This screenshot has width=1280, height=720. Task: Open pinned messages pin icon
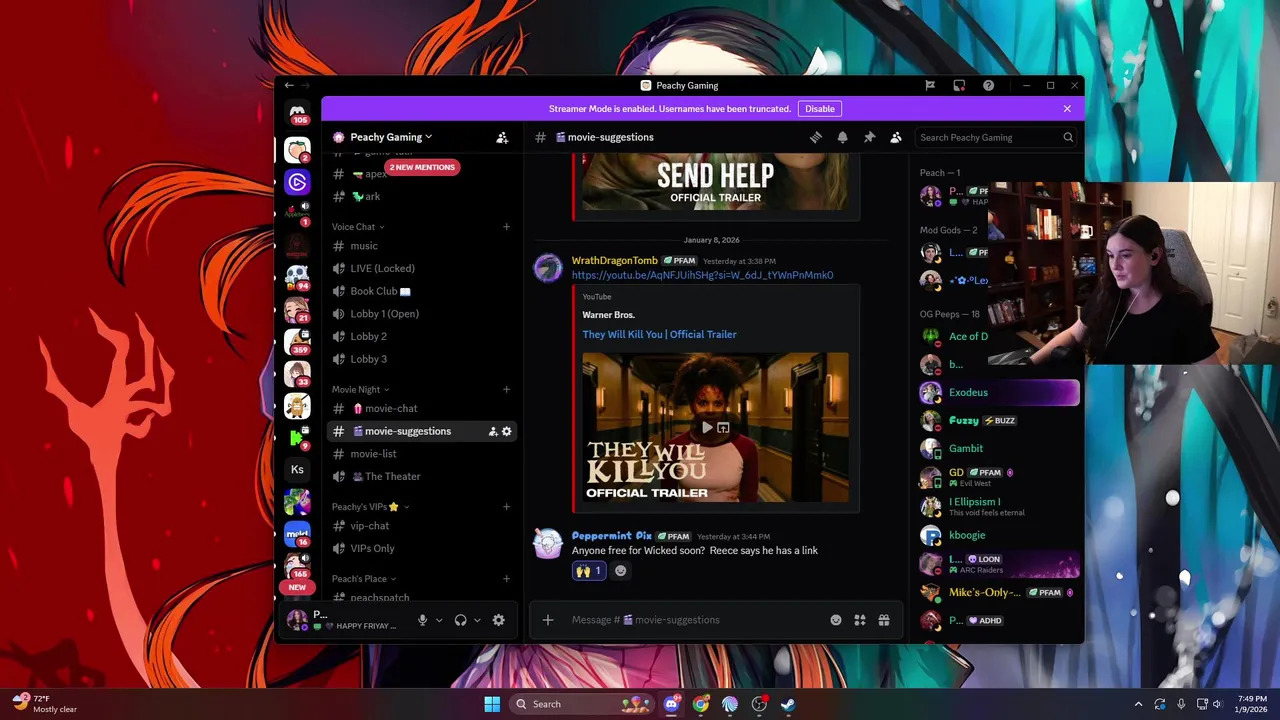869,137
